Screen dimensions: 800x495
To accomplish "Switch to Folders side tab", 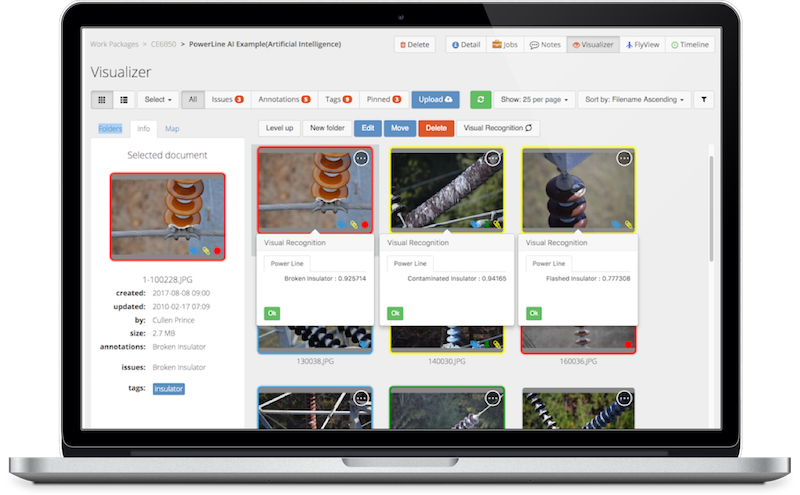I will click(110, 129).
